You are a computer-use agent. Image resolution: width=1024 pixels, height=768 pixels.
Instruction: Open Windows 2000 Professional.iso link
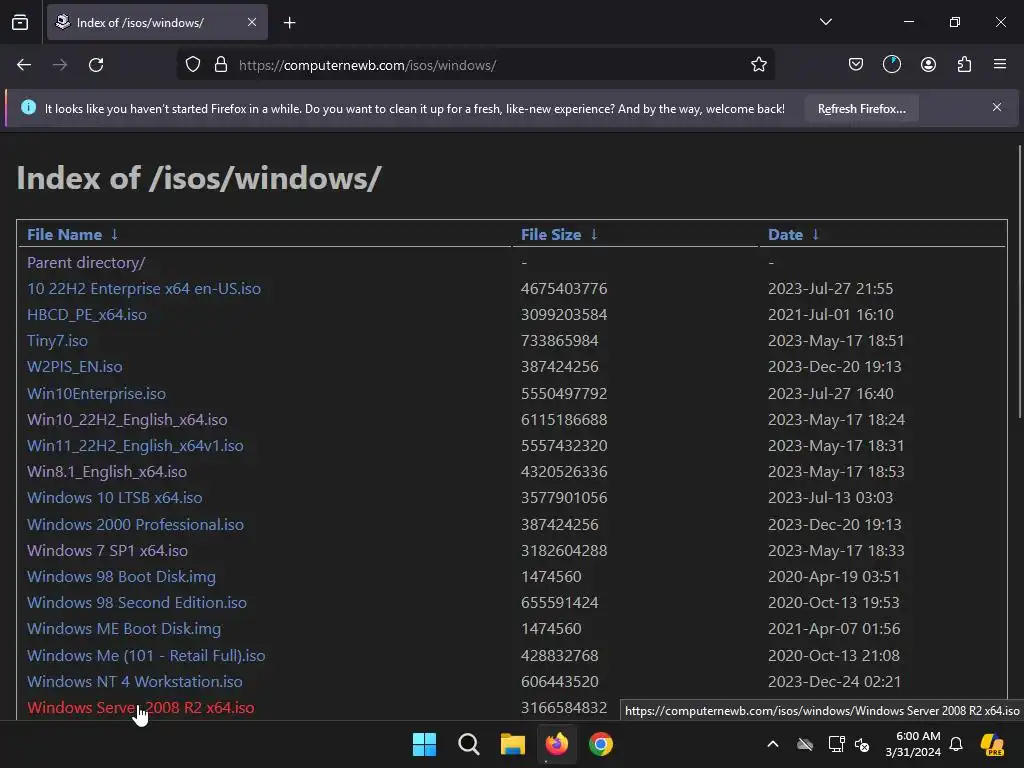pyautogui.click(x=135, y=524)
